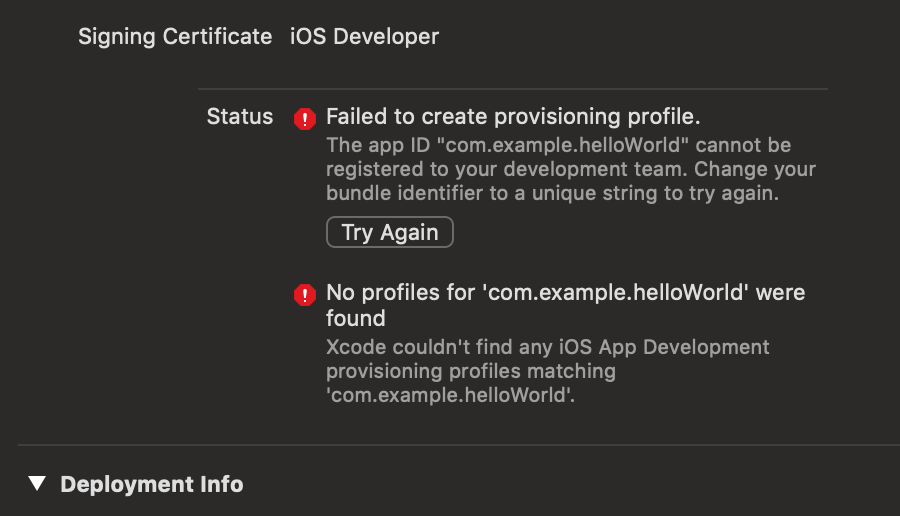The height and width of the screenshot is (516, 900).
Task: Click the "provisioning profiles matching" line
Action: [471, 371]
